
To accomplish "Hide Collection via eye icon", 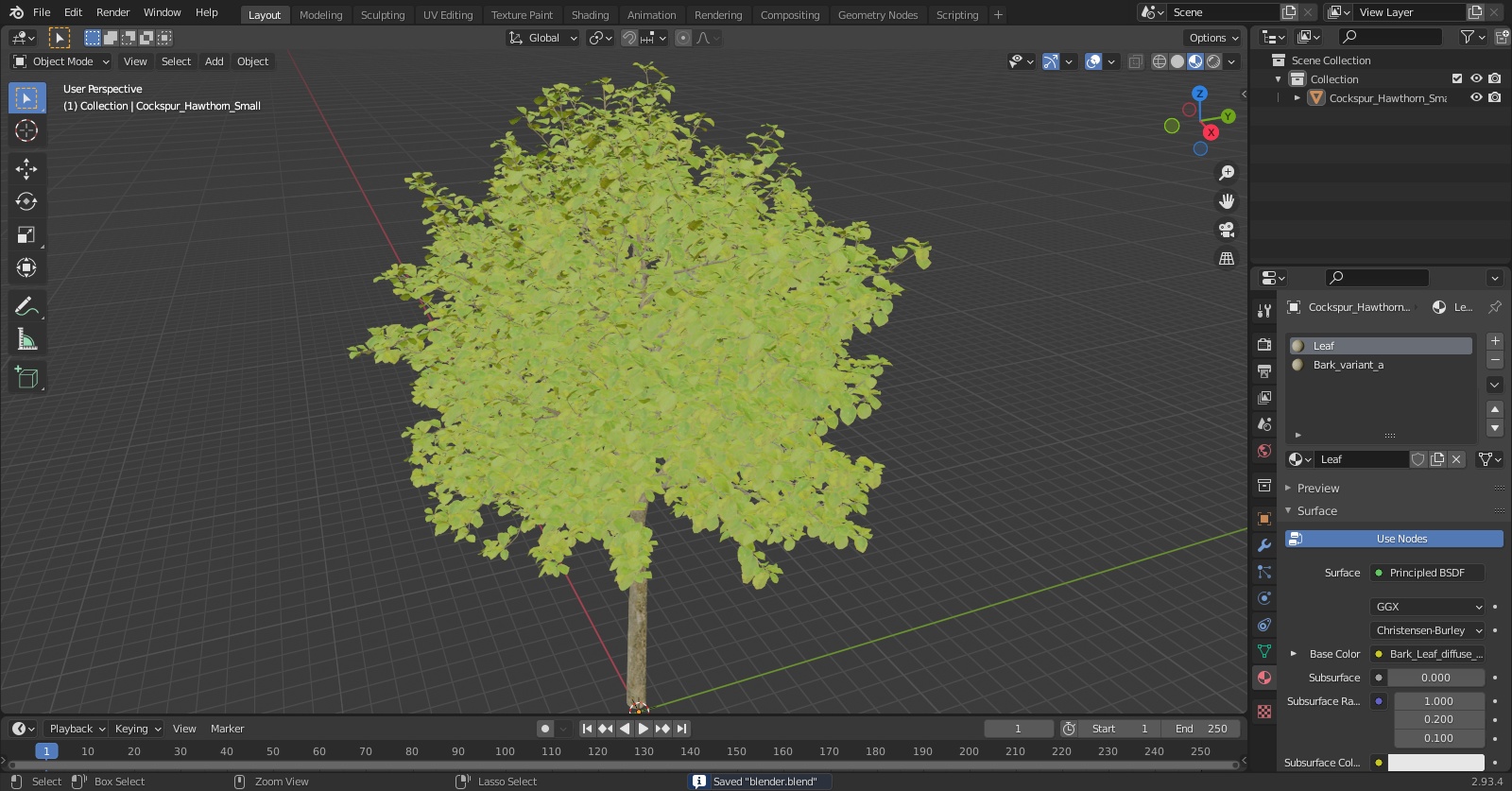I will click(1476, 79).
